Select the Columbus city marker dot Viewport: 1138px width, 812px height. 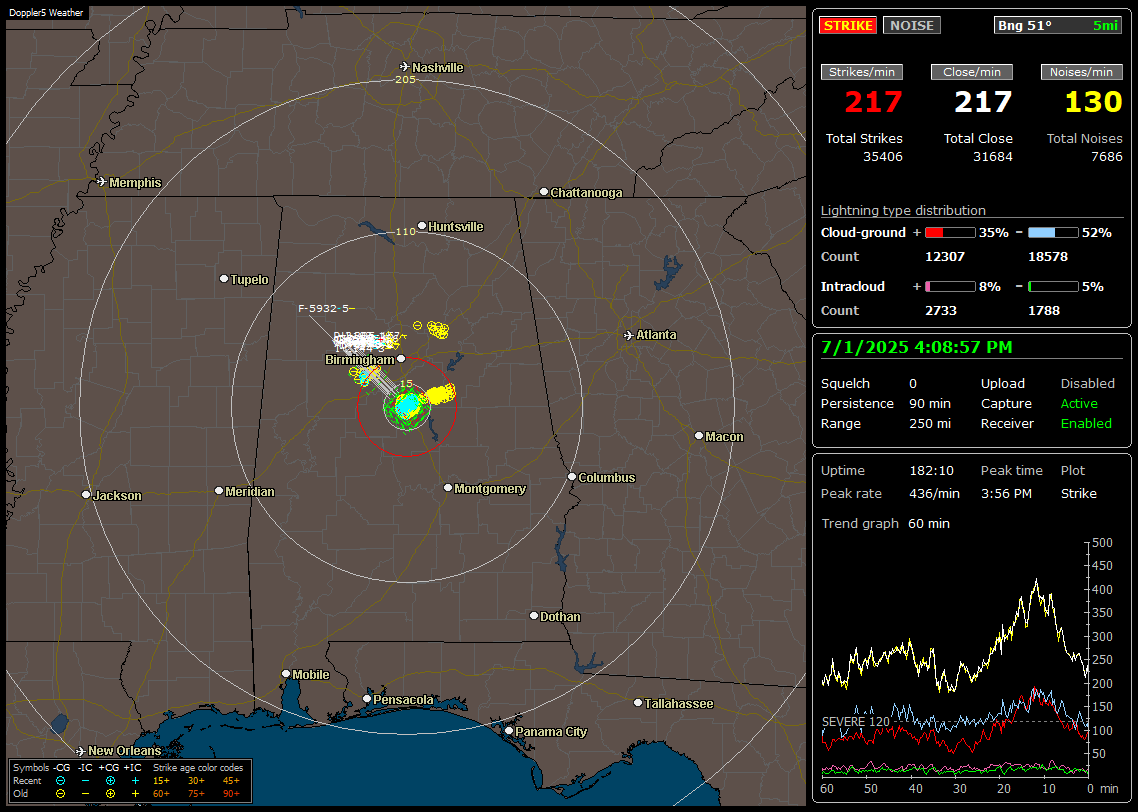[572, 477]
